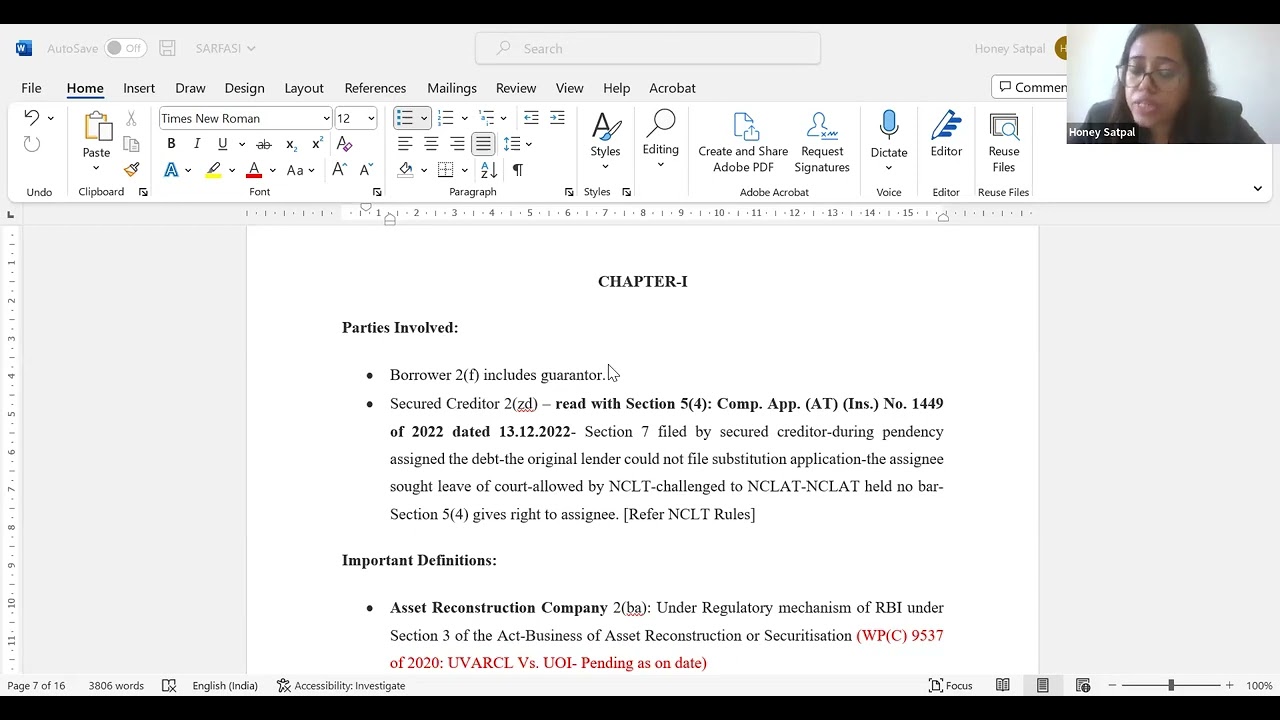The height and width of the screenshot is (720, 1280).
Task: Click Page 7 of 16 indicator
Action: (36, 685)
